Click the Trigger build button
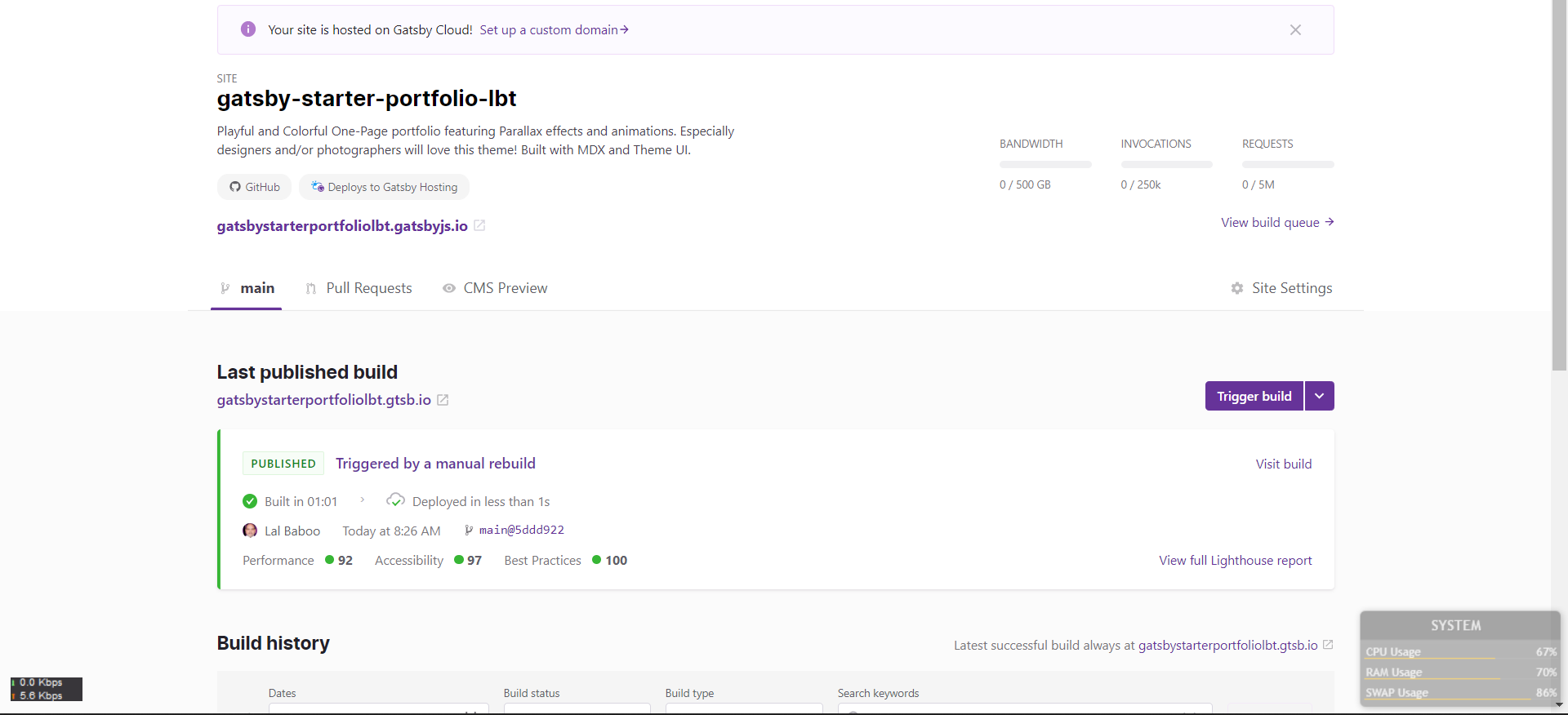The image size is (1568, 715). point(1254,396)
